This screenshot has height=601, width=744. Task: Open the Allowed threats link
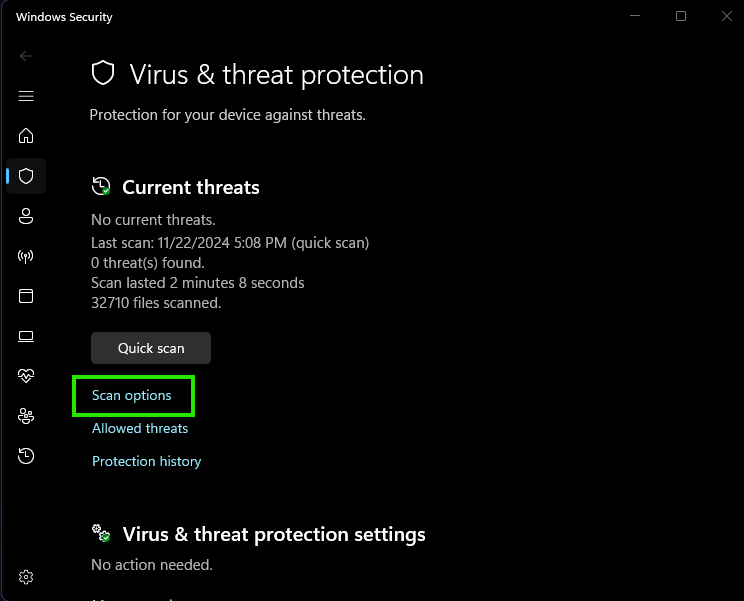[140, 429]
